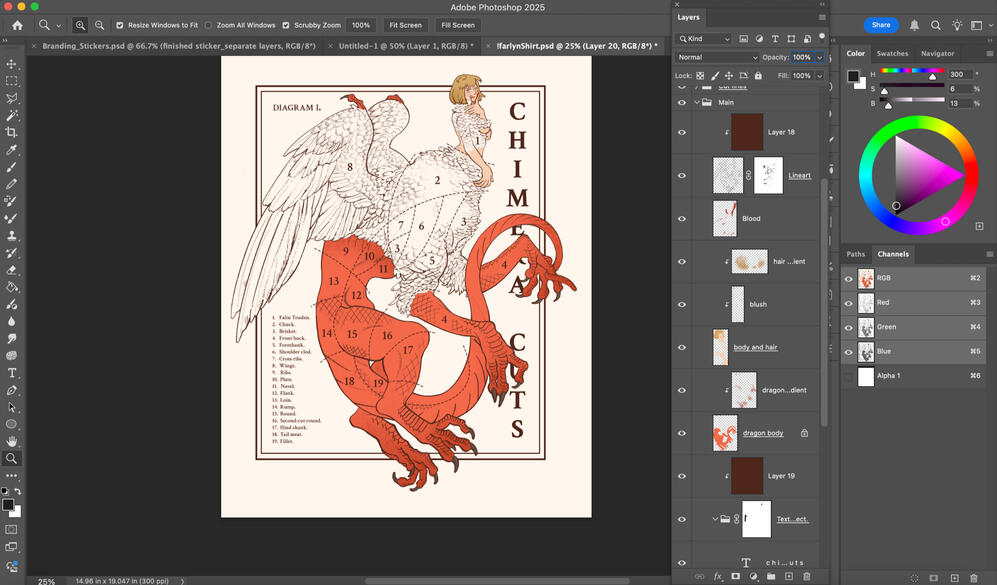Collapse the Main layer group
This screenshot has height=585, width=997.
[x=696, y=102]
